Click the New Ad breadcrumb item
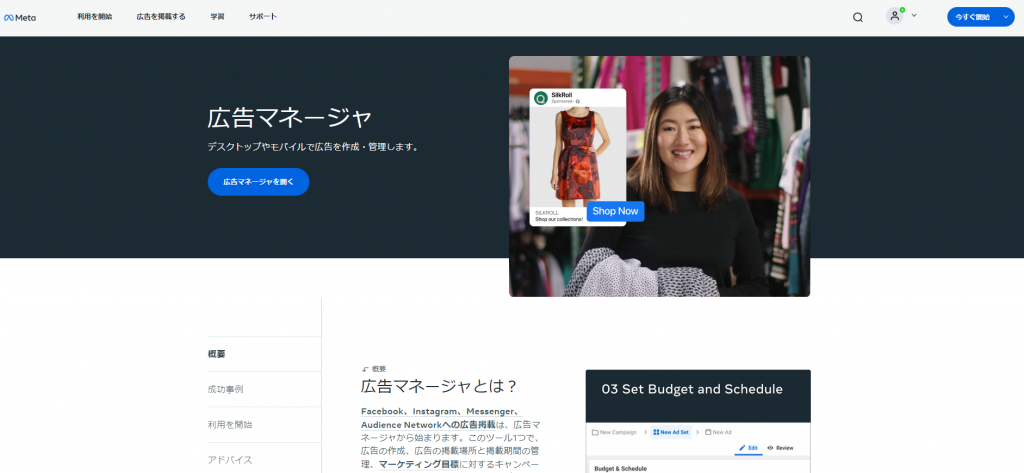 (717, 432)
